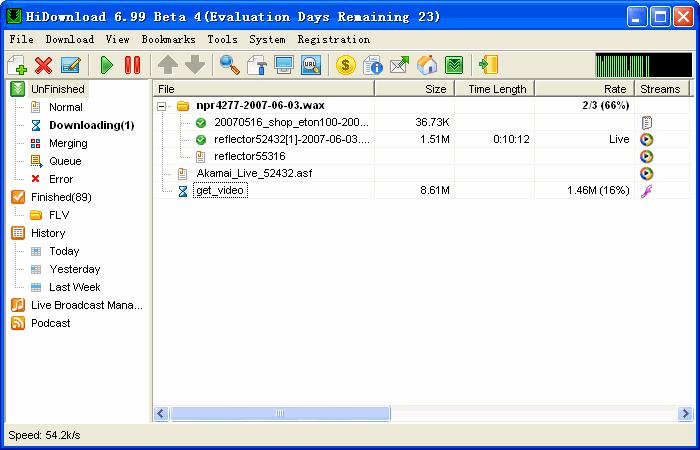Pause download with the red pause icon
Viewport: 700px width, 450px height.
[x=133, y=65]
